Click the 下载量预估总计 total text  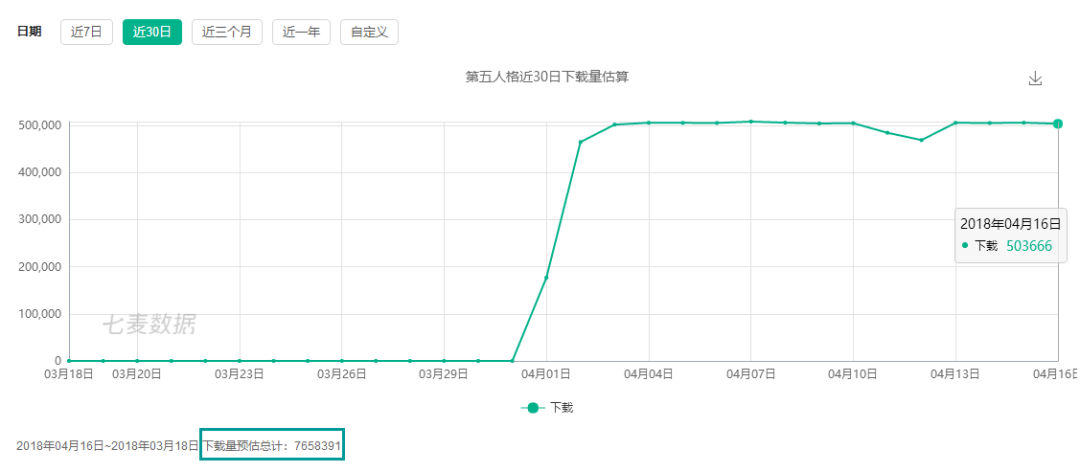272,445
